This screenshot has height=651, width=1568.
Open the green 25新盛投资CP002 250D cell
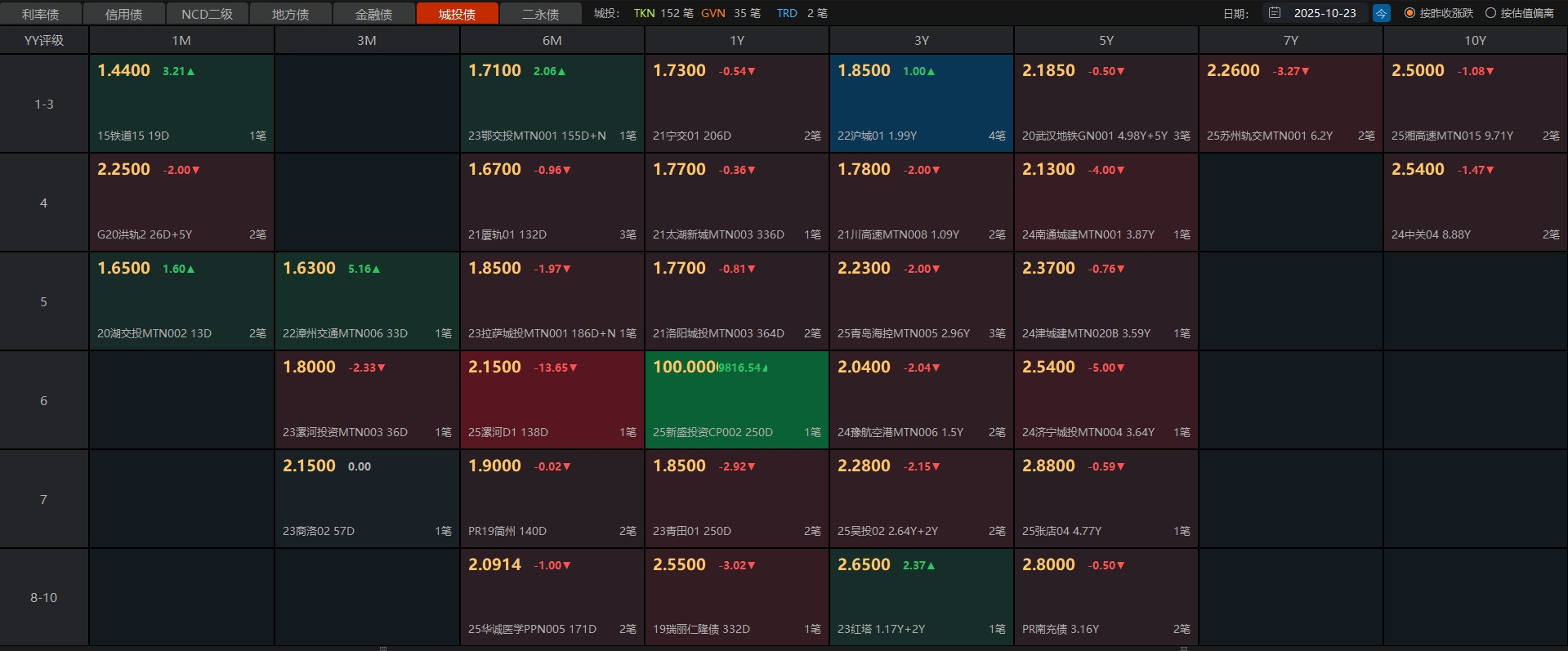pos(737,400)
